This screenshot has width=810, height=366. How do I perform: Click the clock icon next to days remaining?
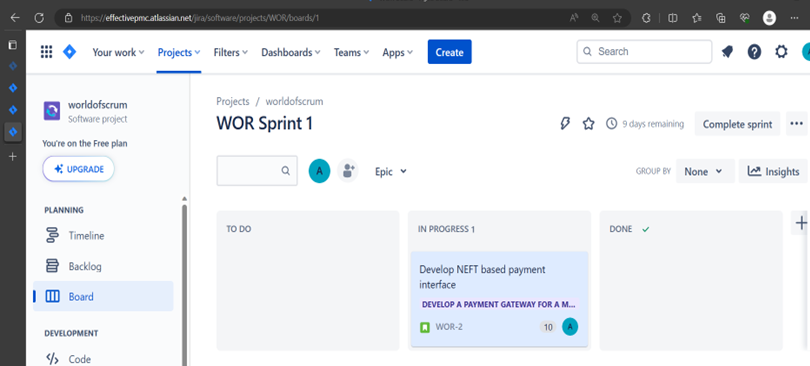click(x=612, y=124)
